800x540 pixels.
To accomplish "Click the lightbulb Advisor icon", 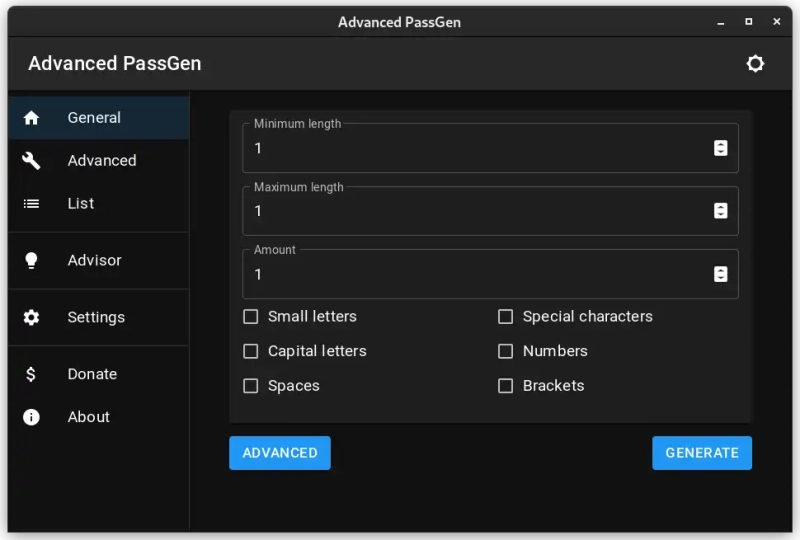I will [31, 260].
